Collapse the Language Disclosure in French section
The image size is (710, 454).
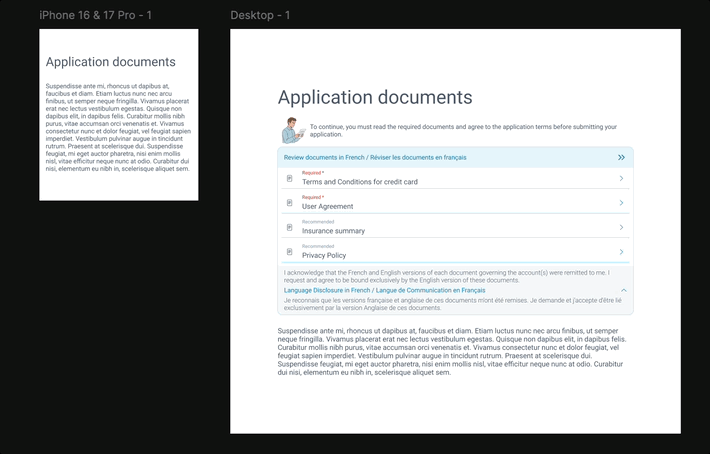click(624, 290)
